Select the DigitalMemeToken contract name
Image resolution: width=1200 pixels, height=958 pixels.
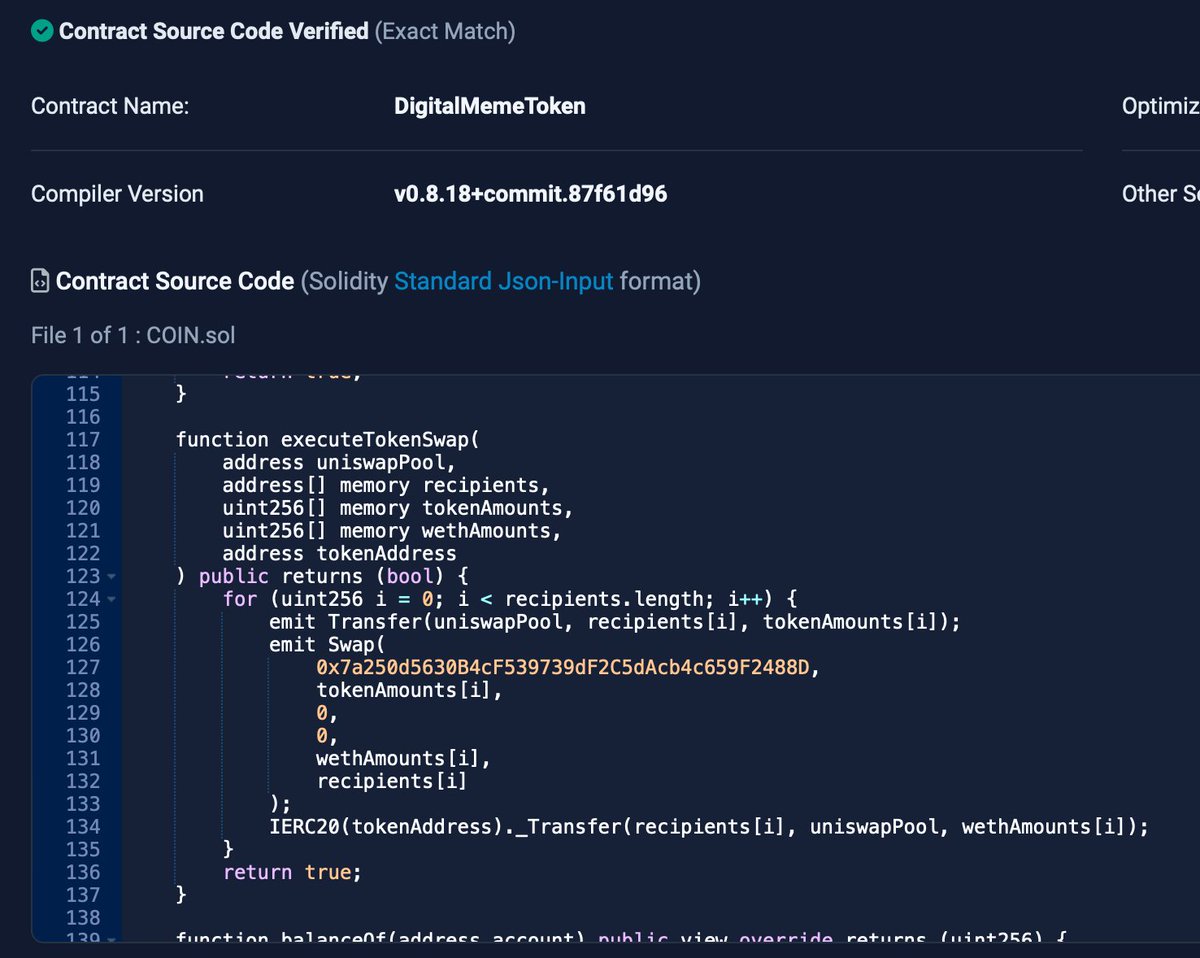click(490, 106)
